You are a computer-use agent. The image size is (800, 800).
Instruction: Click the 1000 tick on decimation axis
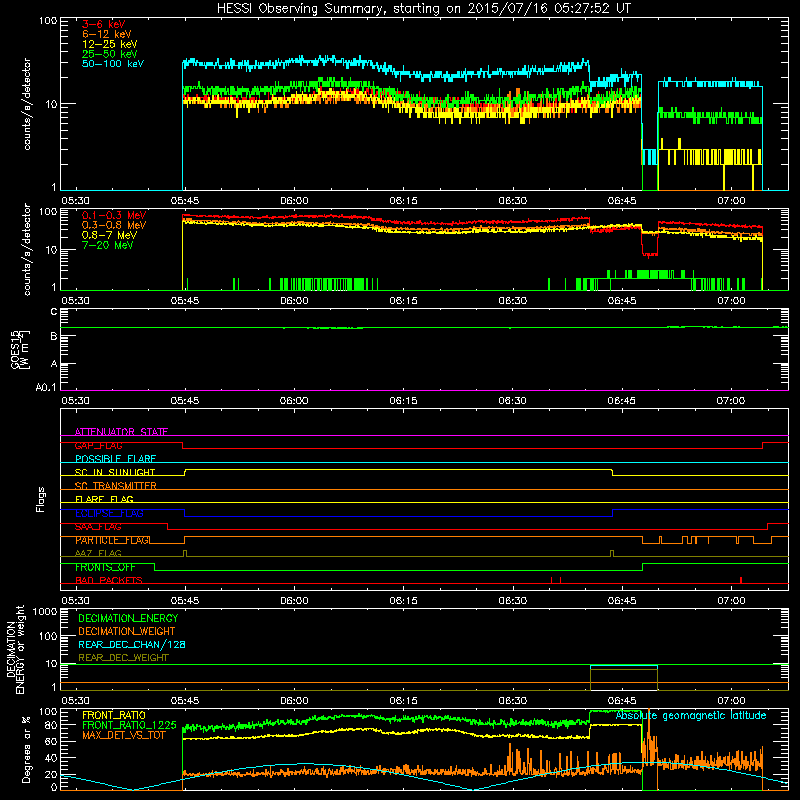point(45,612)
